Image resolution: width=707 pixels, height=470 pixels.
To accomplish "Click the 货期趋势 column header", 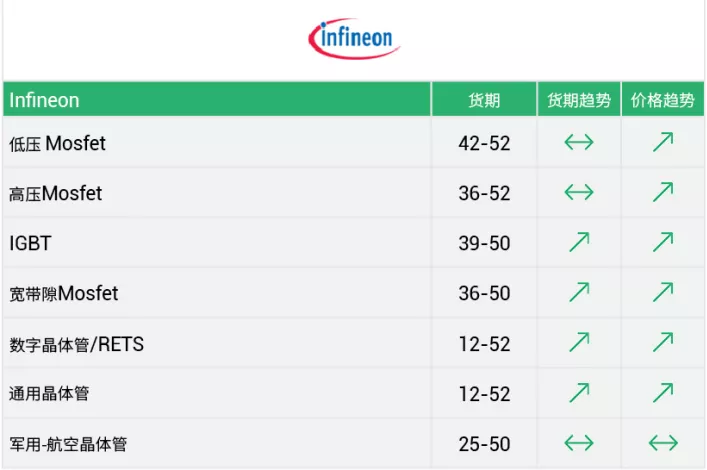I will coord(579,100).
